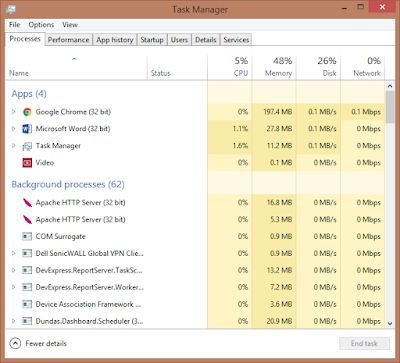
Task: Expand the Microsoft Word process group
Action: pyautogui.click(x=14, y=129)
